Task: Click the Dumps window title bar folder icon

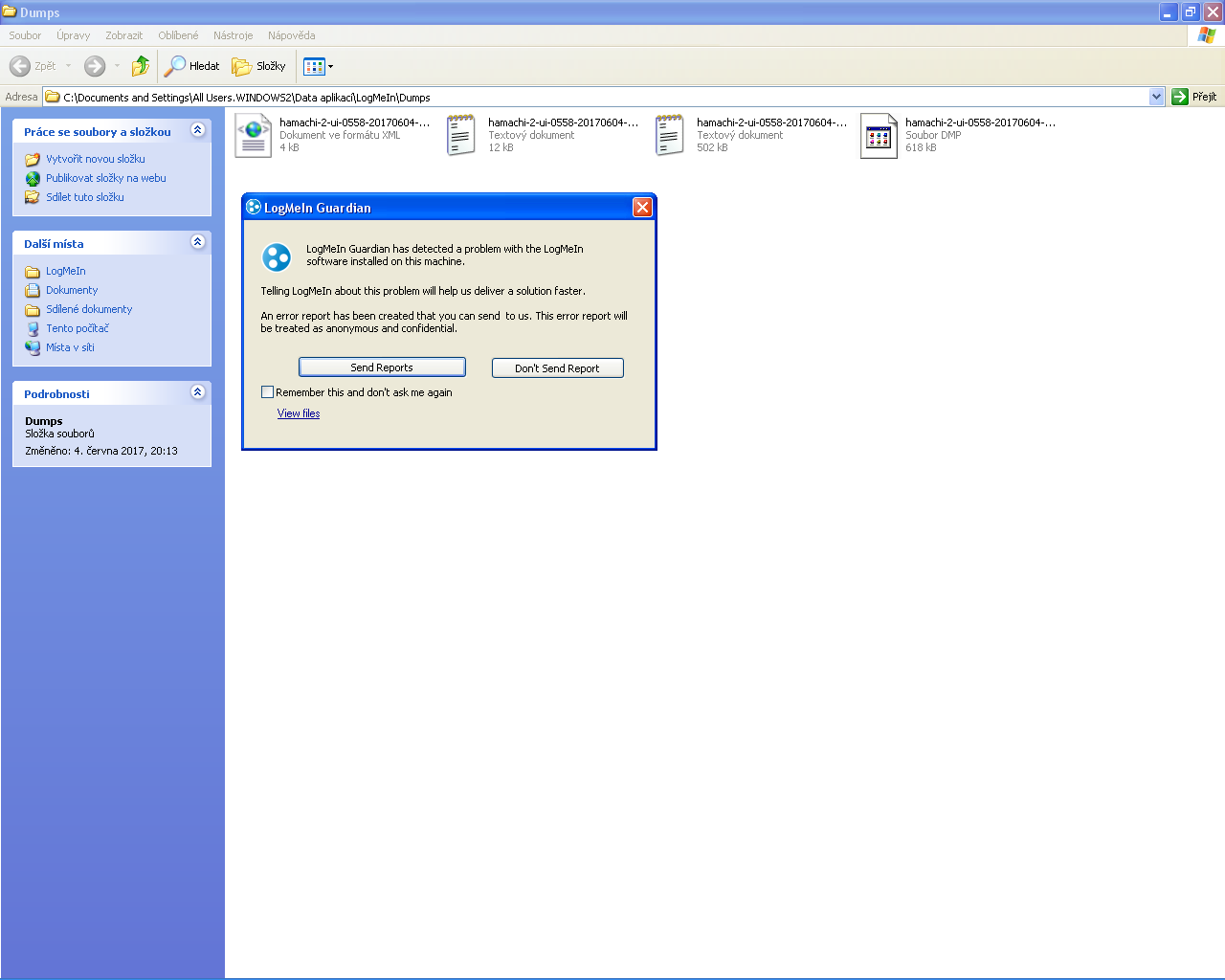Action: click(10, 11)
